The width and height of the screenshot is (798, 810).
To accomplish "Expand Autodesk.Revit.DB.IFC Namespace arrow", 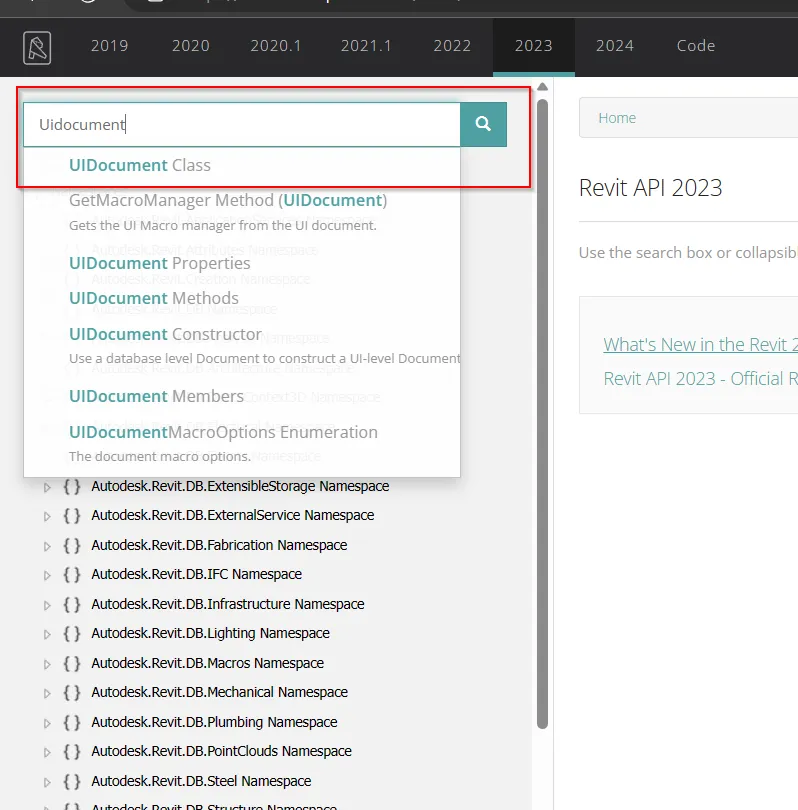I will click(47, 575).
